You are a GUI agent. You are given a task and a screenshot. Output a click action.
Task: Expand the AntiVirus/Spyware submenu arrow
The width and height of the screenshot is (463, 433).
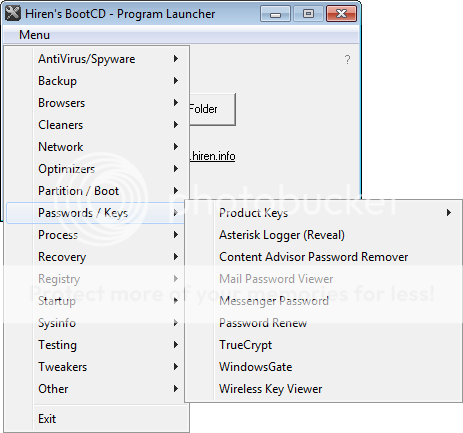pyautogui.click(x=176, y=59)
